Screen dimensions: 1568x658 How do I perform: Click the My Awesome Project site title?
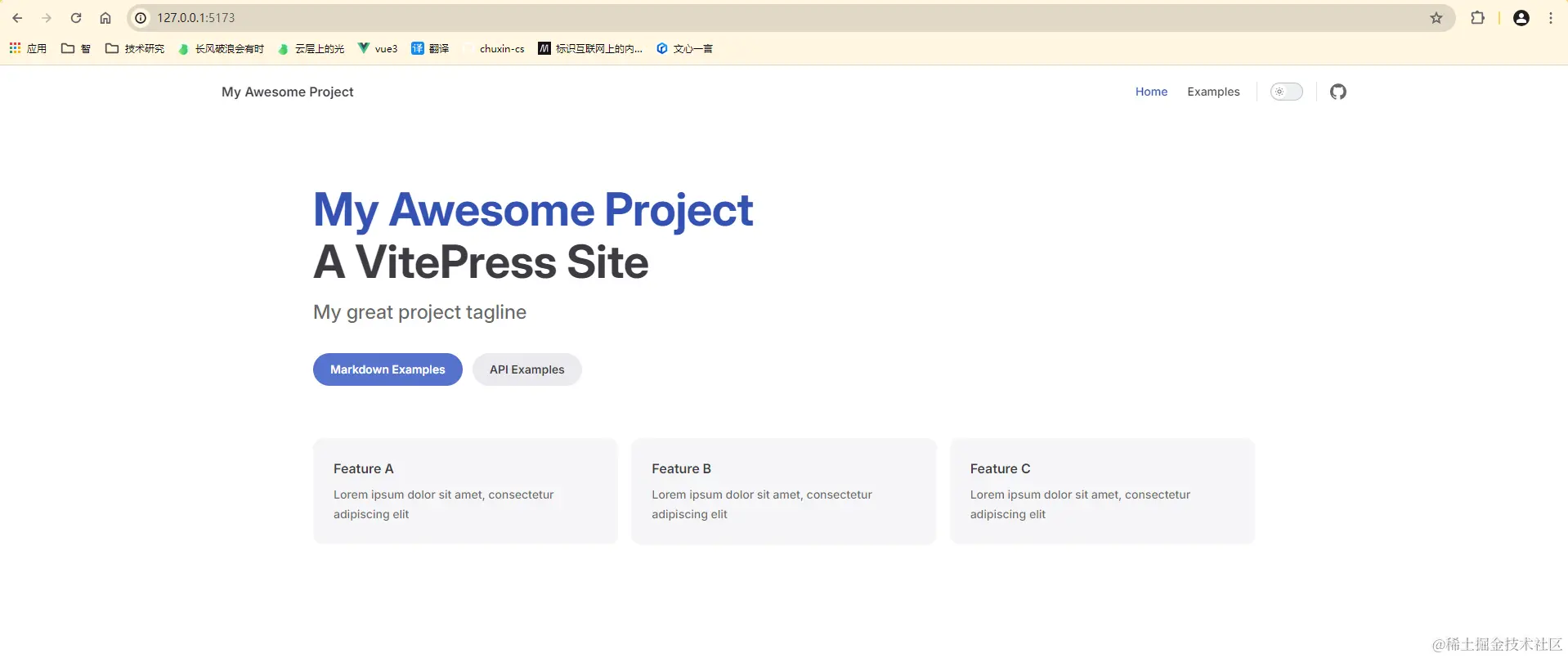288,92
